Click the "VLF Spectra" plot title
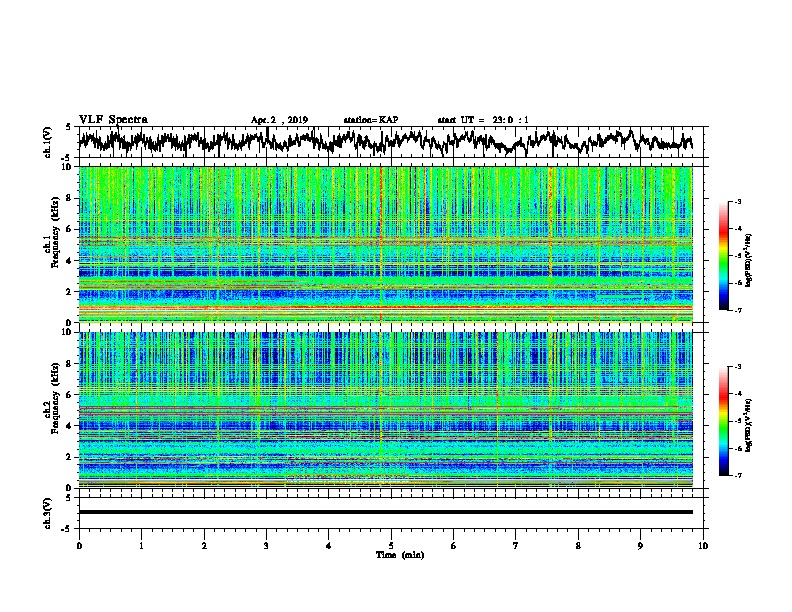The image size is (792, 612). click(x=113, y=120)
